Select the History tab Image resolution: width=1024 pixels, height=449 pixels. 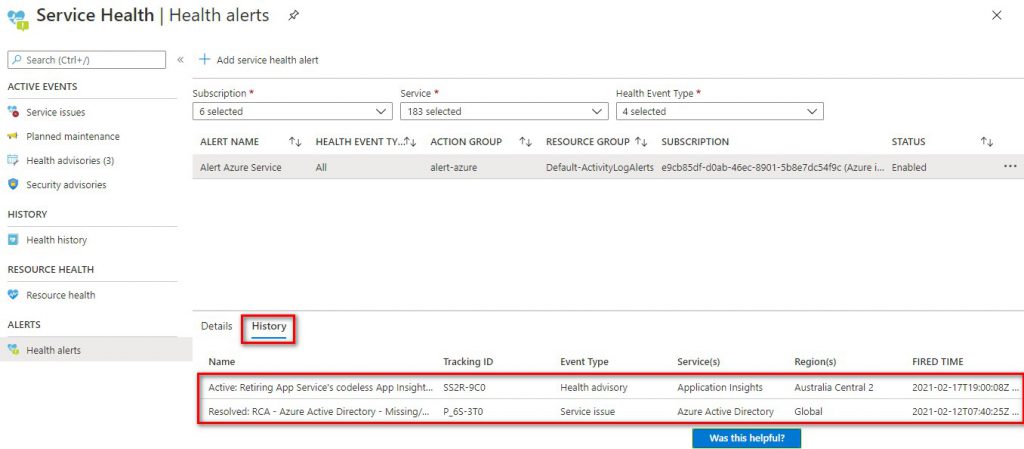(x=269, y=326)
